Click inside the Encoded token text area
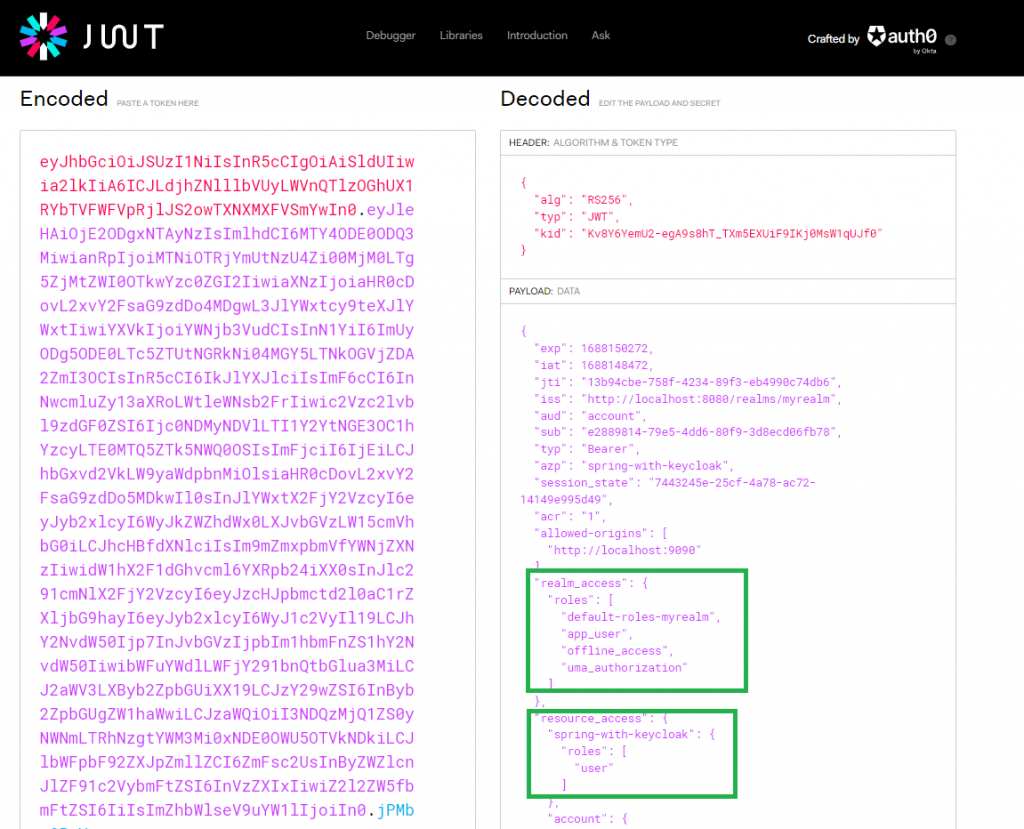Viewport: 1024px width, 829px height. coord(248,480)
